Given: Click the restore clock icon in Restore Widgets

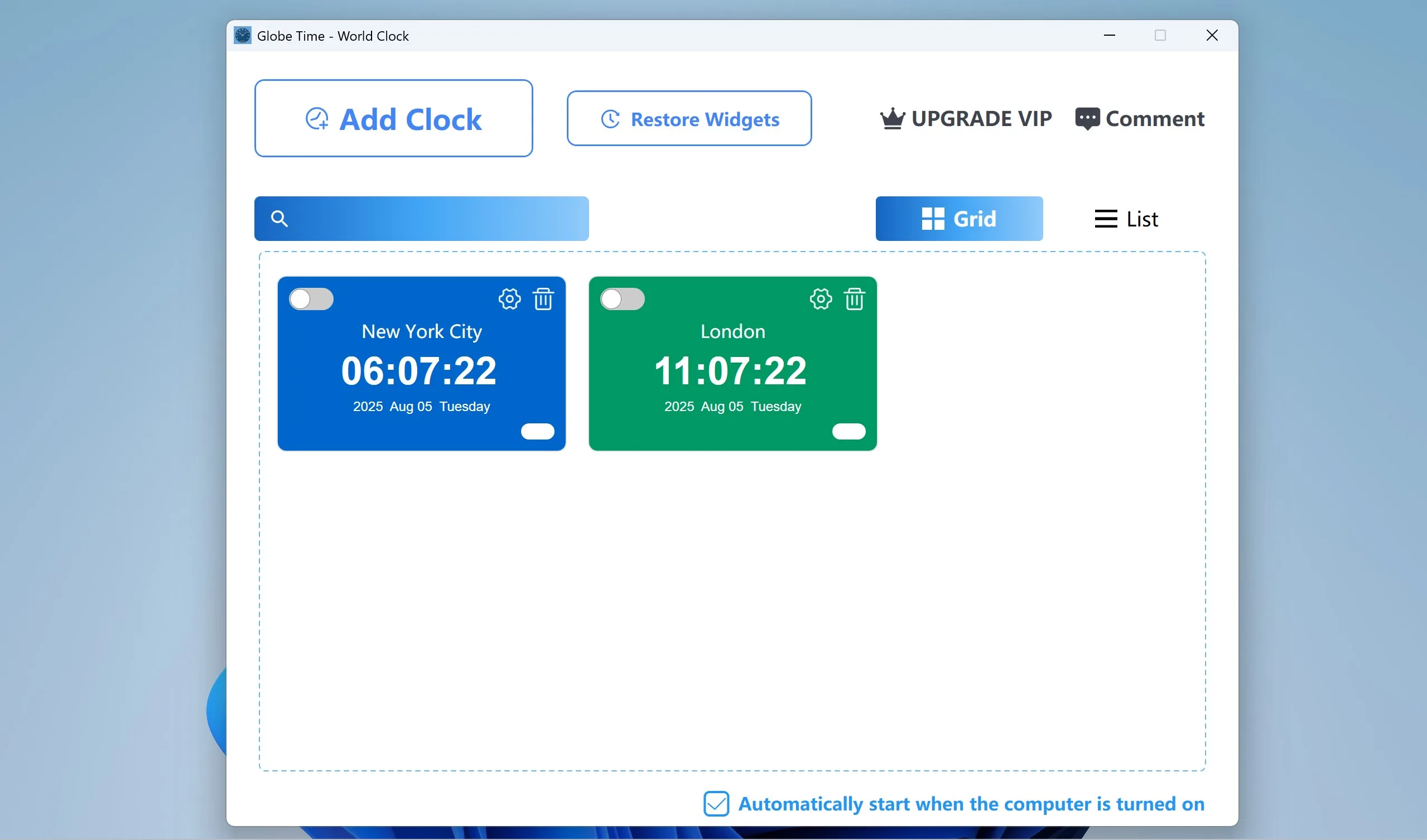Looking at the screenshot, I should pyautogui.click(x=610, y=119).
